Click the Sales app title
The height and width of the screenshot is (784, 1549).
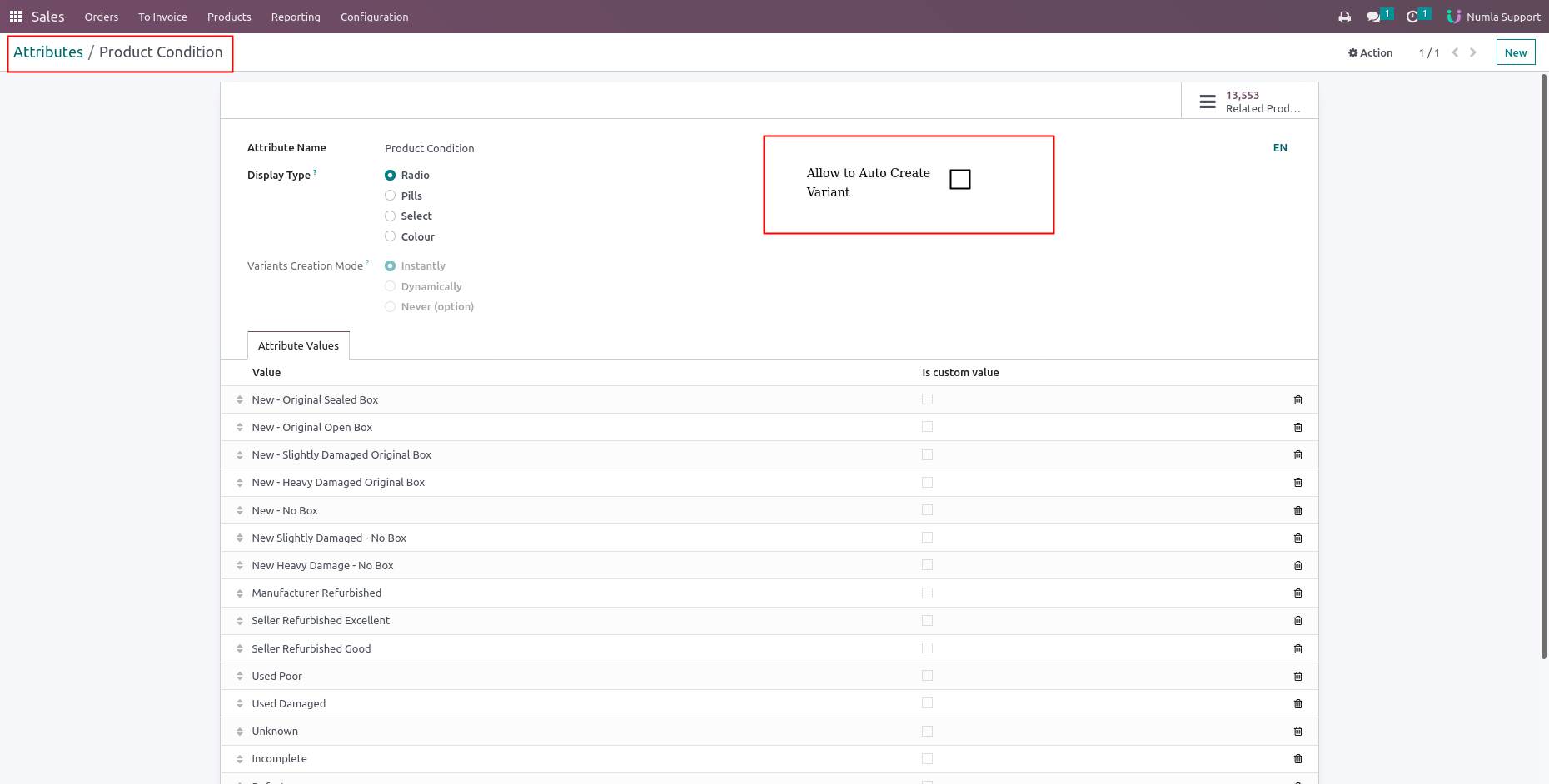point(47,17)
